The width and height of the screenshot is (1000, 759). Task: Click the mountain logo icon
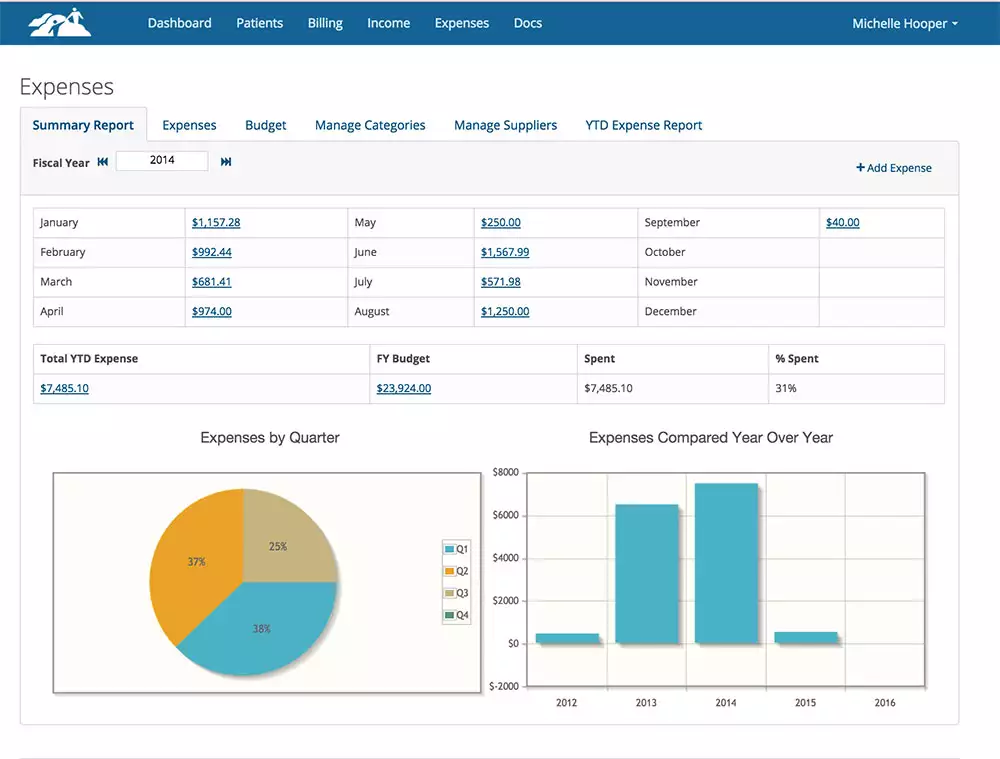click(59, 22)
